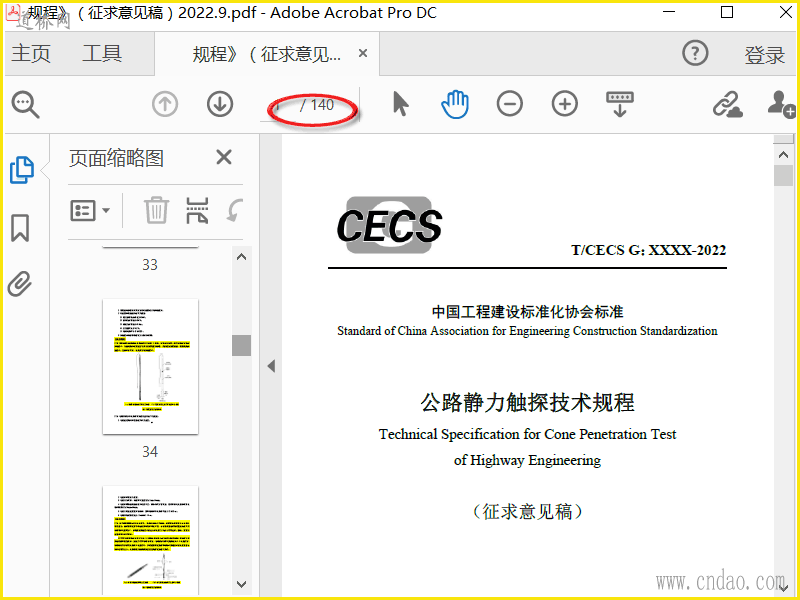Close the document tab with ×
This screenshot has height=600, width=800.
point(363,53)
